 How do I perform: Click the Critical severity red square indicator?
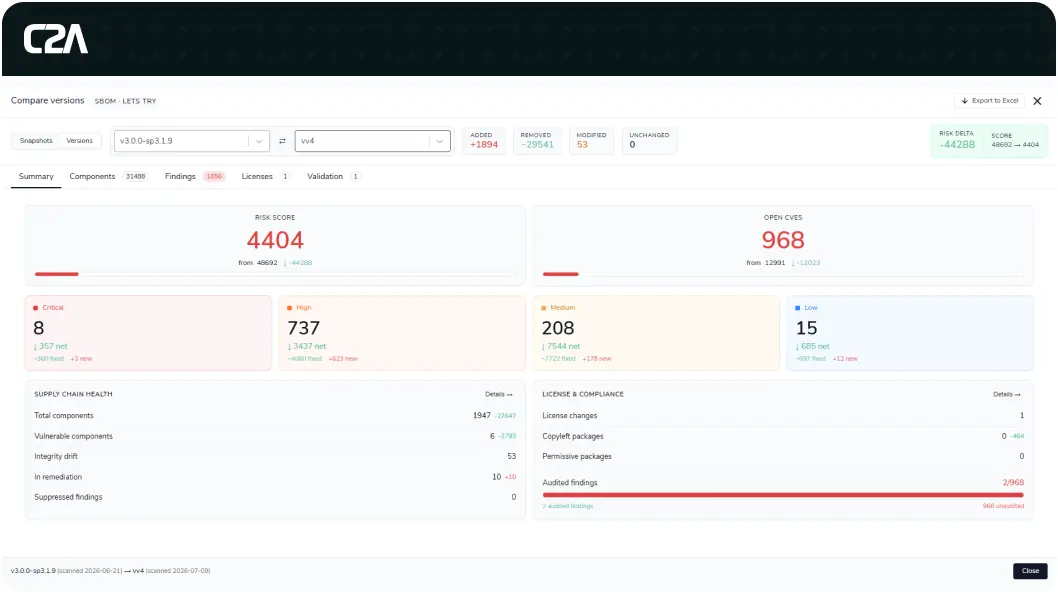click(36, 308)
